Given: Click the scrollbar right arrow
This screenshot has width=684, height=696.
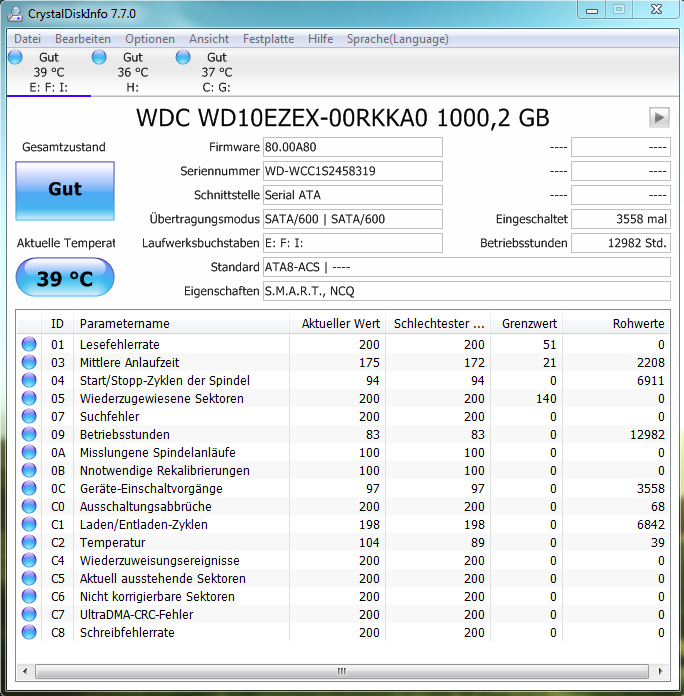Looking at the screenshot, I should [x=660, y=671].
